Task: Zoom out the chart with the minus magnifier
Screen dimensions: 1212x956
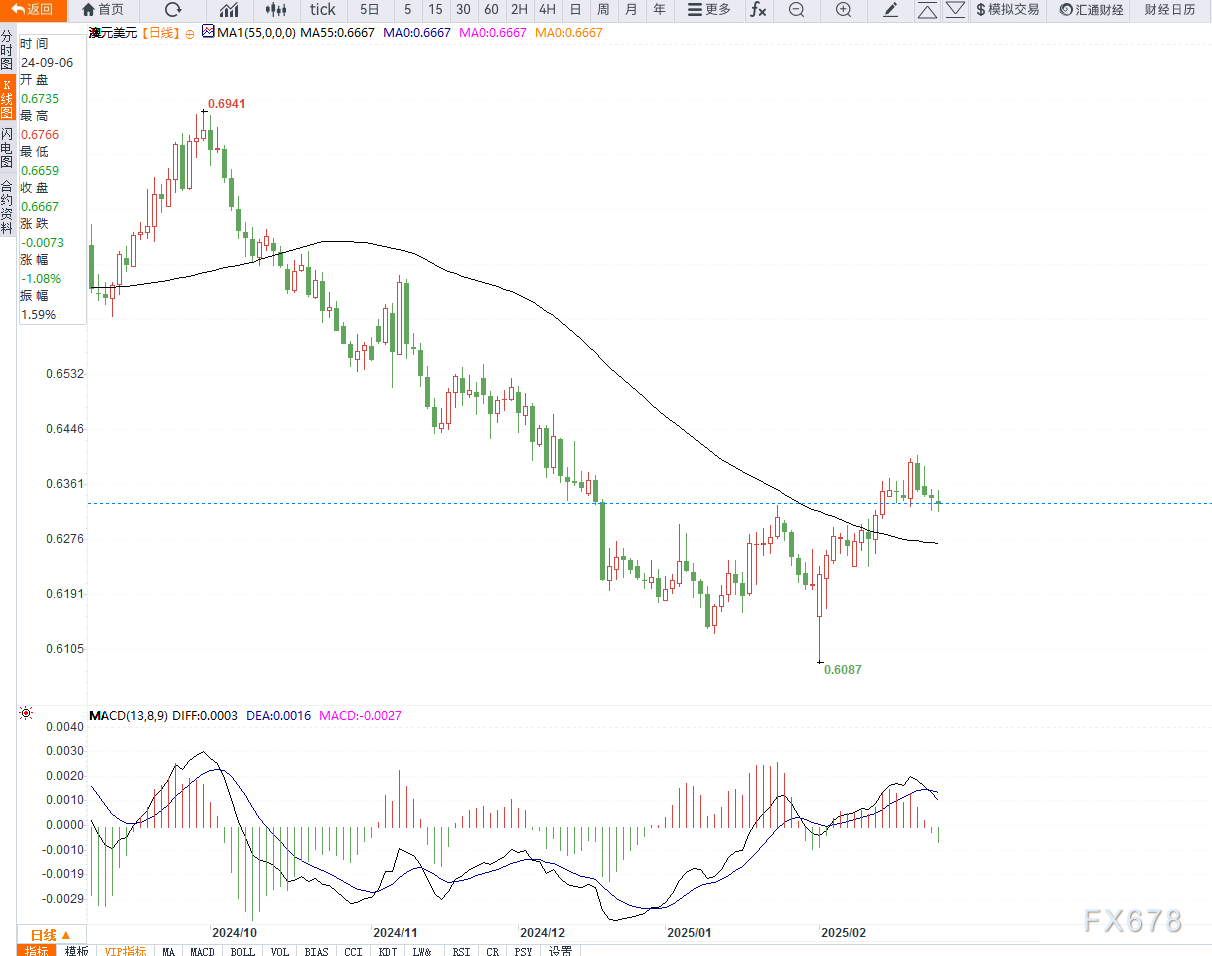Action: click(796, 10)
